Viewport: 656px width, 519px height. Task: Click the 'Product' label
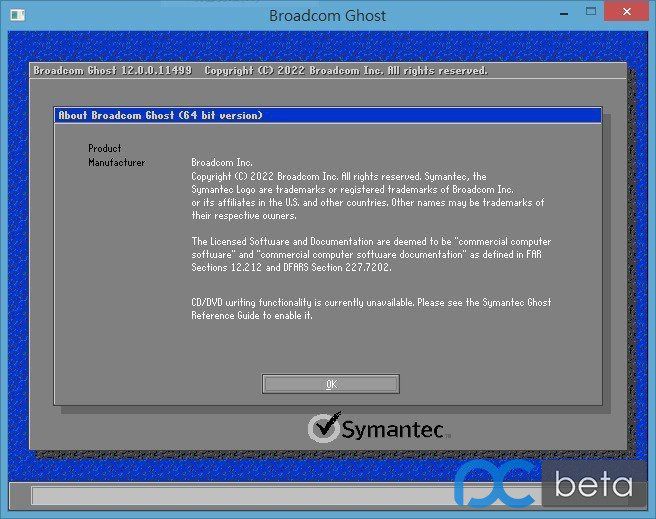(x=105, y=148)
